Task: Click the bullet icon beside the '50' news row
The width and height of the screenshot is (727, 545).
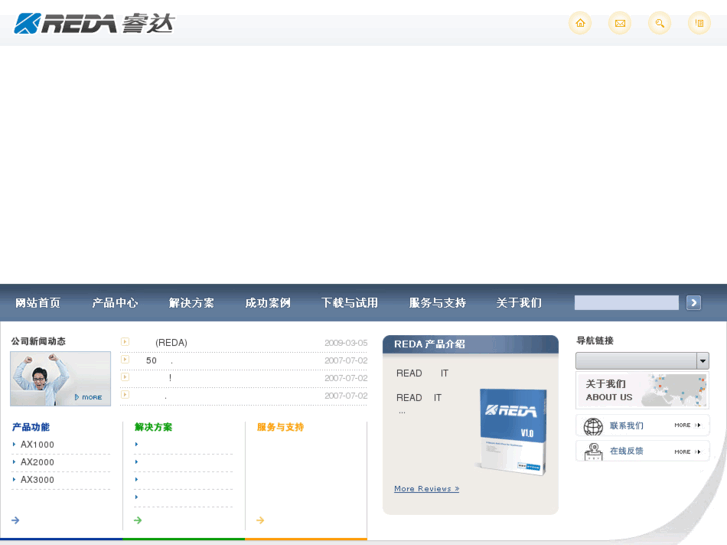Action: 125,359
